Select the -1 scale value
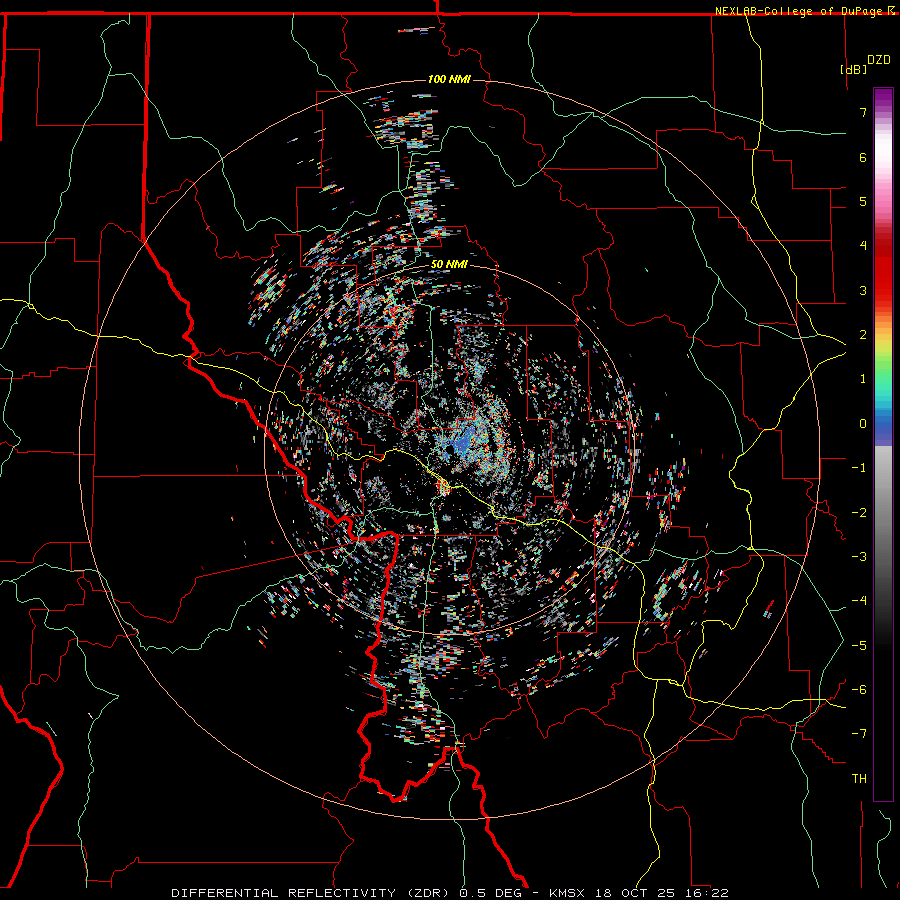 point(859,468)
